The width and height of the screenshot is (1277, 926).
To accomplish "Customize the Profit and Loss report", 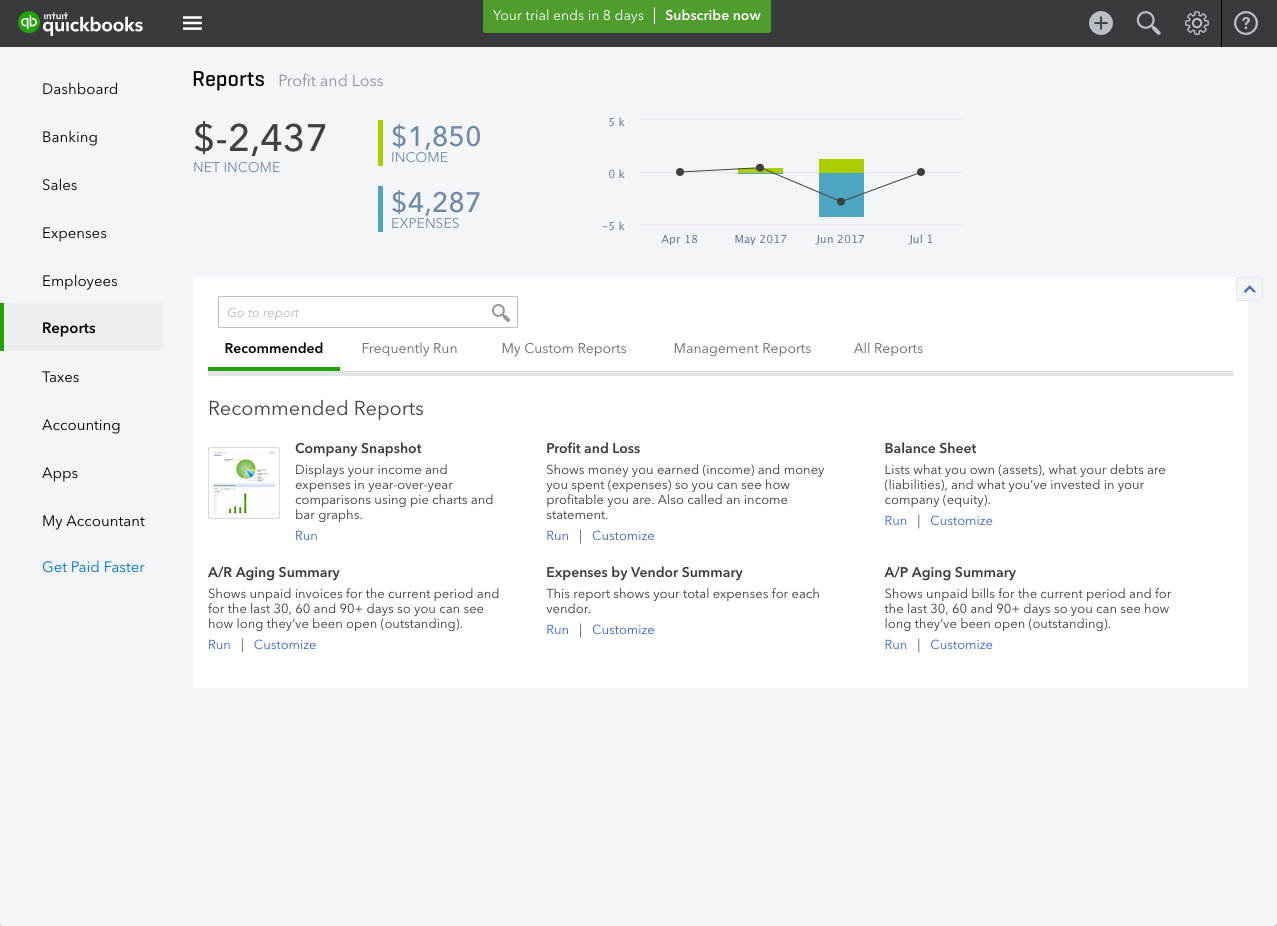I will (x=623, y=536).
